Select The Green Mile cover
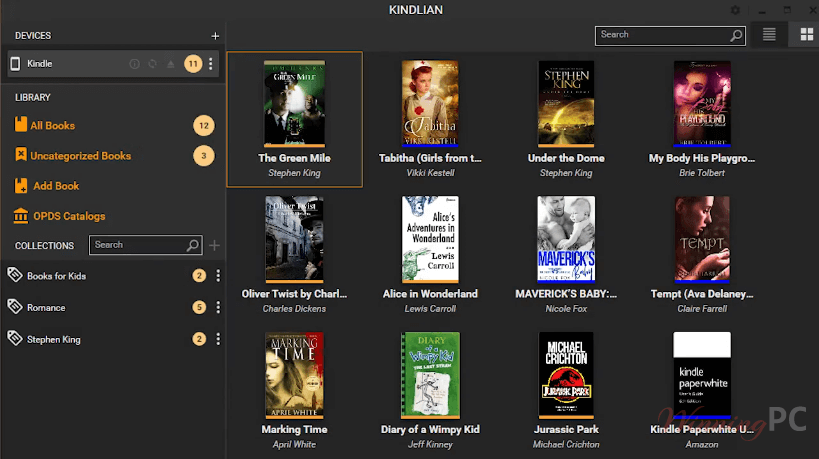Viewport: 819px width, 459px height. 294,103
